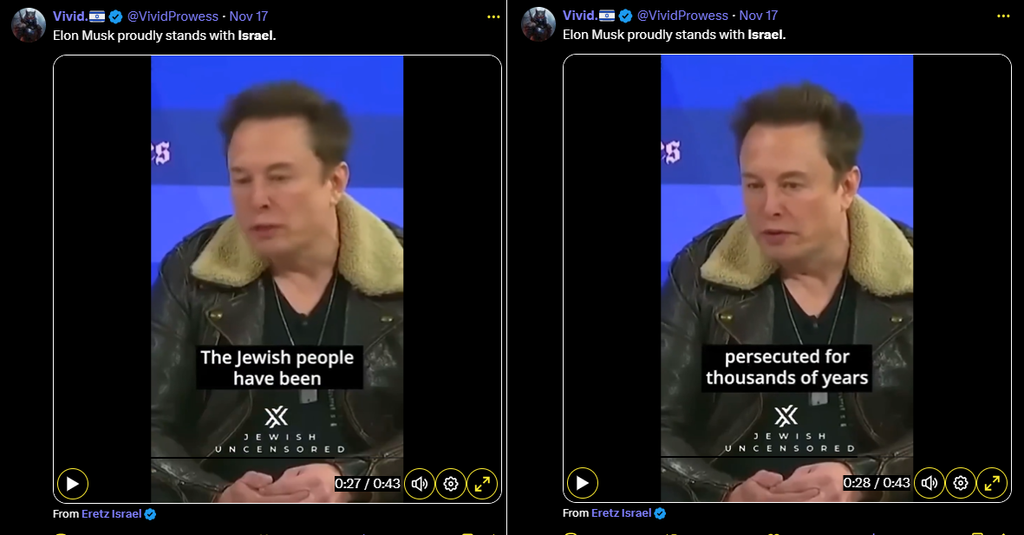Click the 0:28 / 0:43 time display
This screenshot has width=1024, height=535.
(876, 483)
